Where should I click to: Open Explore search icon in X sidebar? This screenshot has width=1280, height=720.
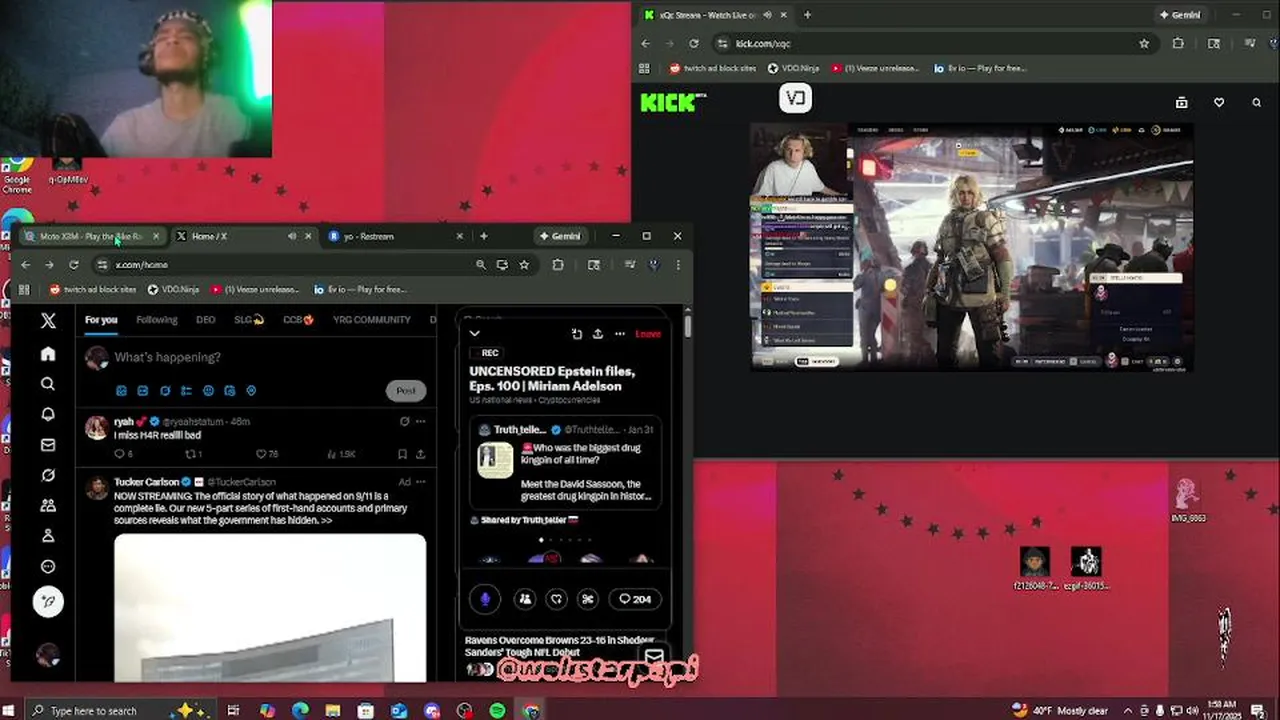tap(47, 384)
